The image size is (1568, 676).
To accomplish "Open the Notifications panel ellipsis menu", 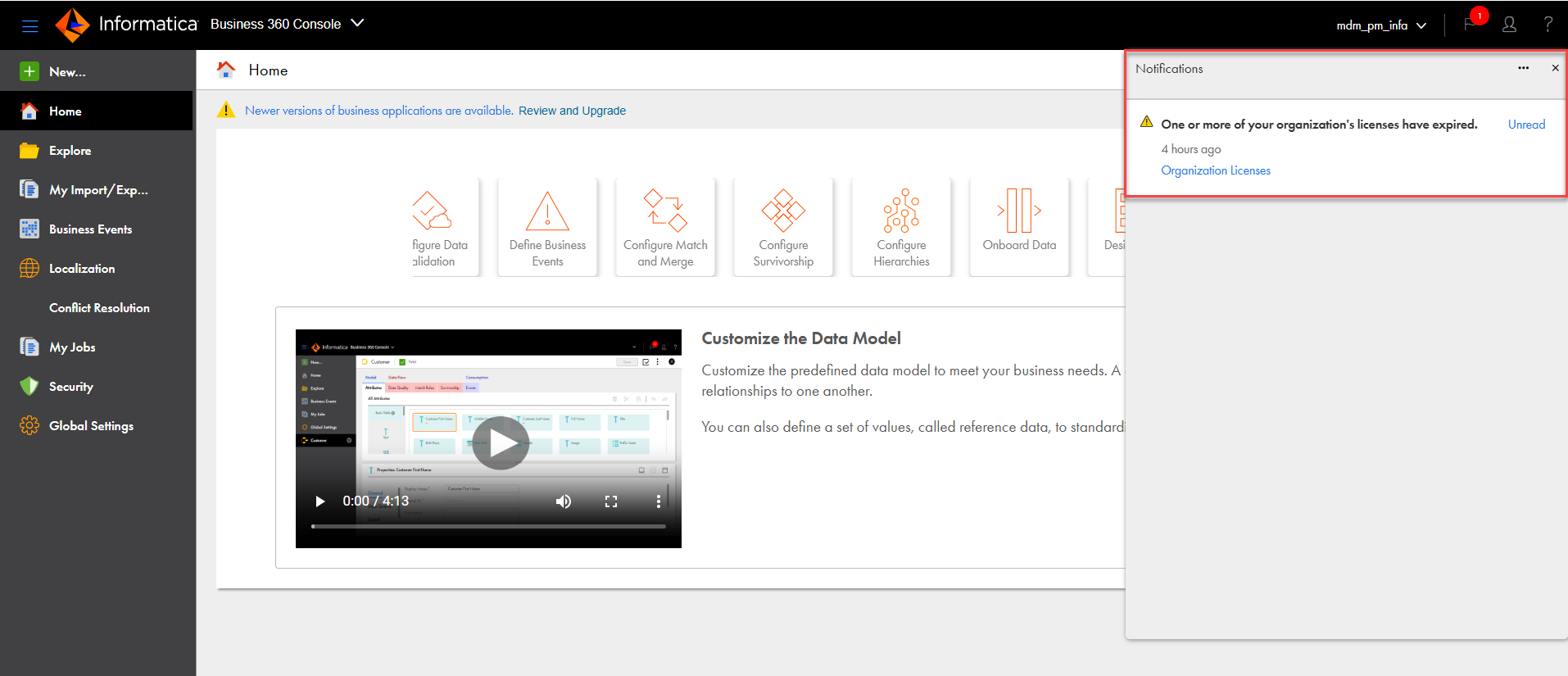I will (x=1523, y=68).
